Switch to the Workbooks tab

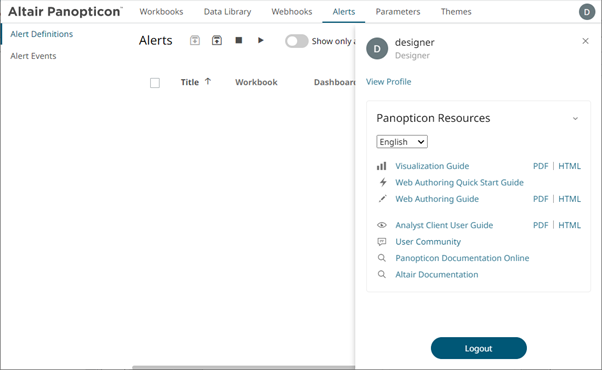pyautogui.click(x=161, y=12)
